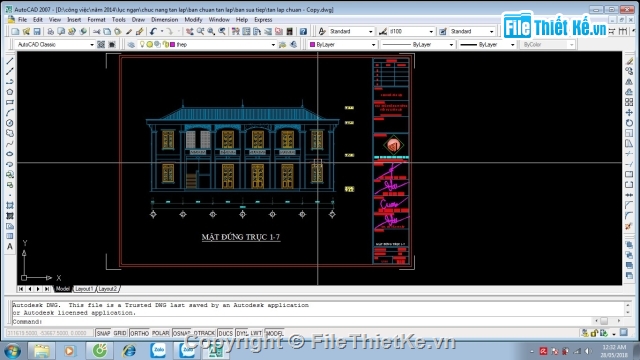Open the Dimension menu
The image size is (640, 360).
pyautogui.click(x=164, y=20)
